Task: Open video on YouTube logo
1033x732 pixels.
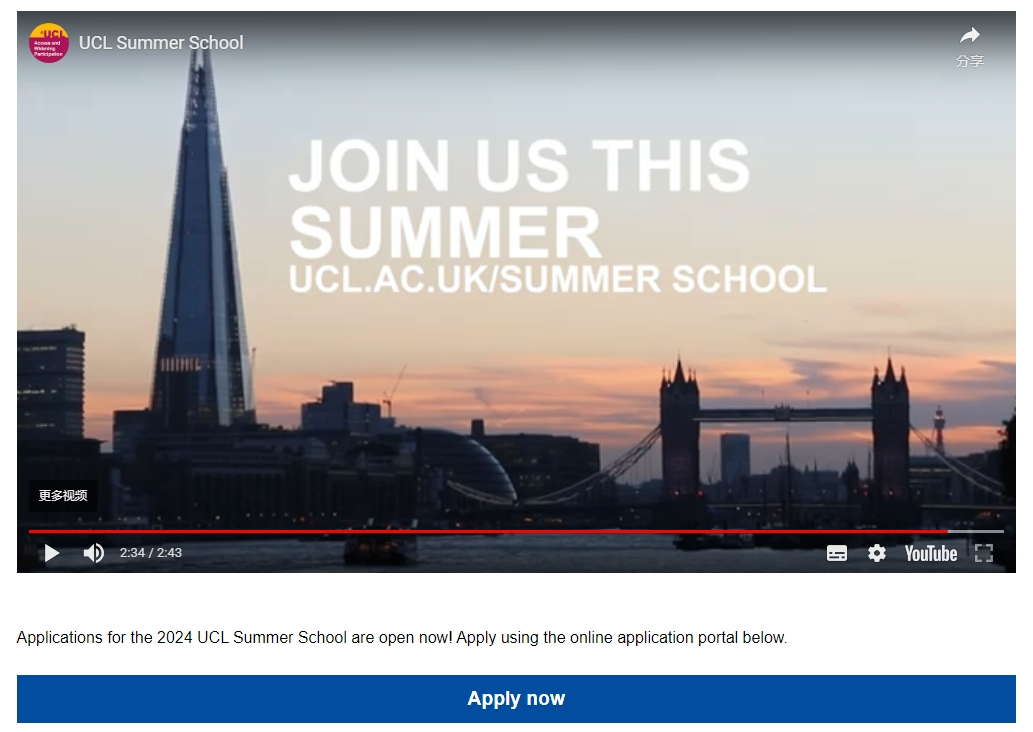Action: (930, 553)
